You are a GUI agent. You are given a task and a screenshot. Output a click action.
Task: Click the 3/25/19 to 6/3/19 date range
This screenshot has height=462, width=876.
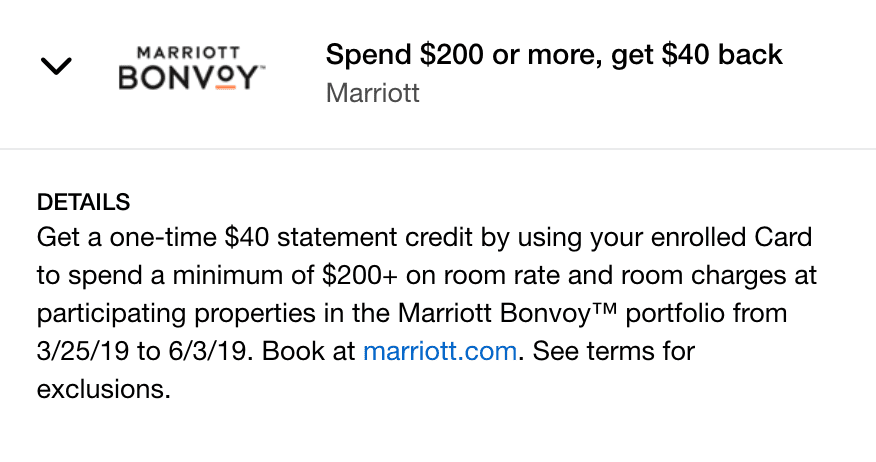click(x=141, y=351)
